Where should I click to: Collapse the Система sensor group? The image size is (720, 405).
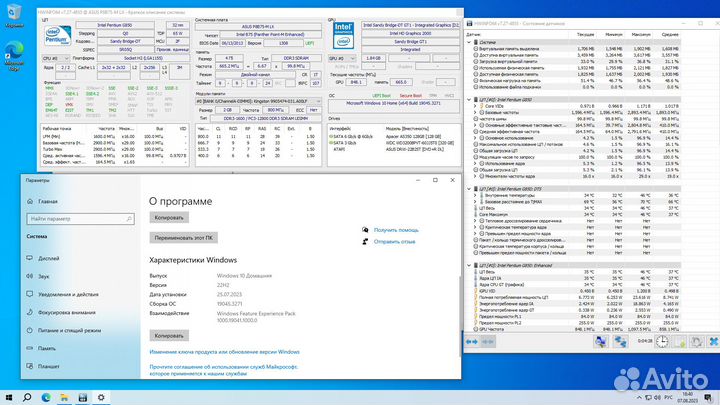point(469,42)
